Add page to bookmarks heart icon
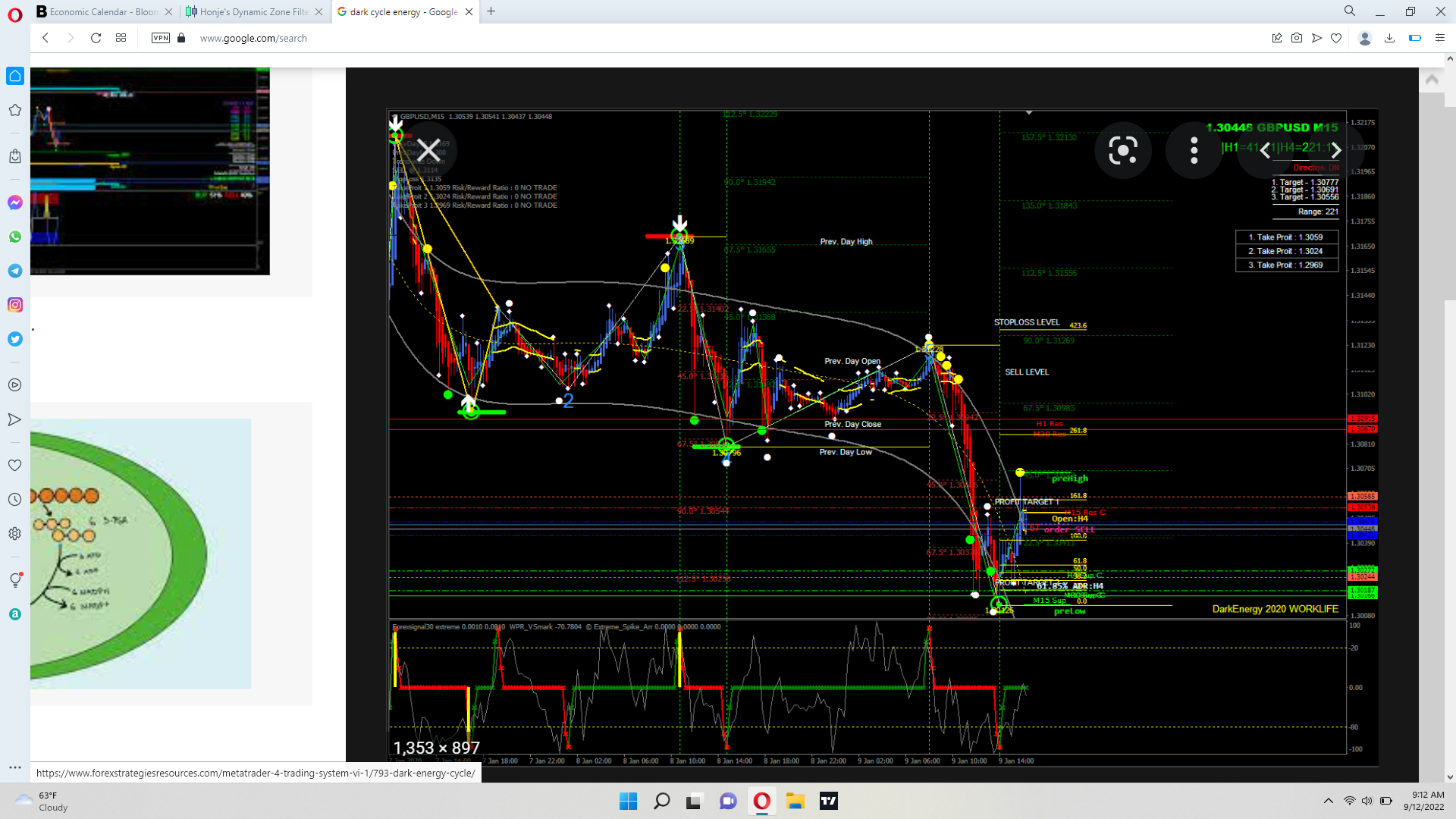 click(1336, 38)
